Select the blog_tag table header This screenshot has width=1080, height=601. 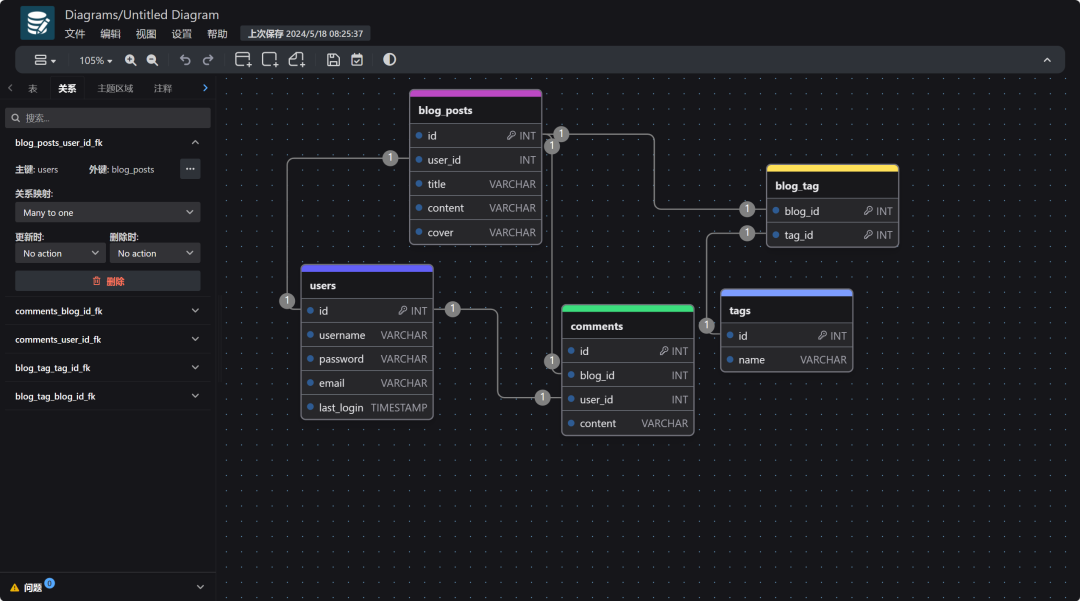[832, 186]
